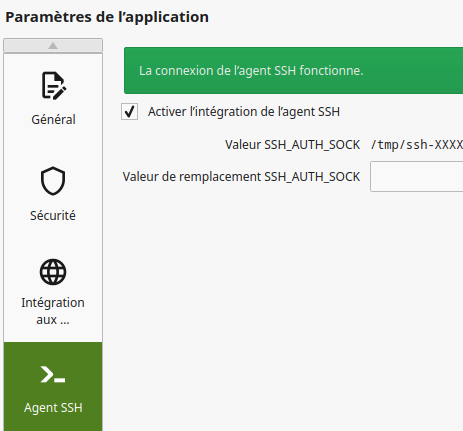Viewport: 463px width, 431px height.
Task: Open the 'Intégration aux …' category label
Action: [53, 311]
